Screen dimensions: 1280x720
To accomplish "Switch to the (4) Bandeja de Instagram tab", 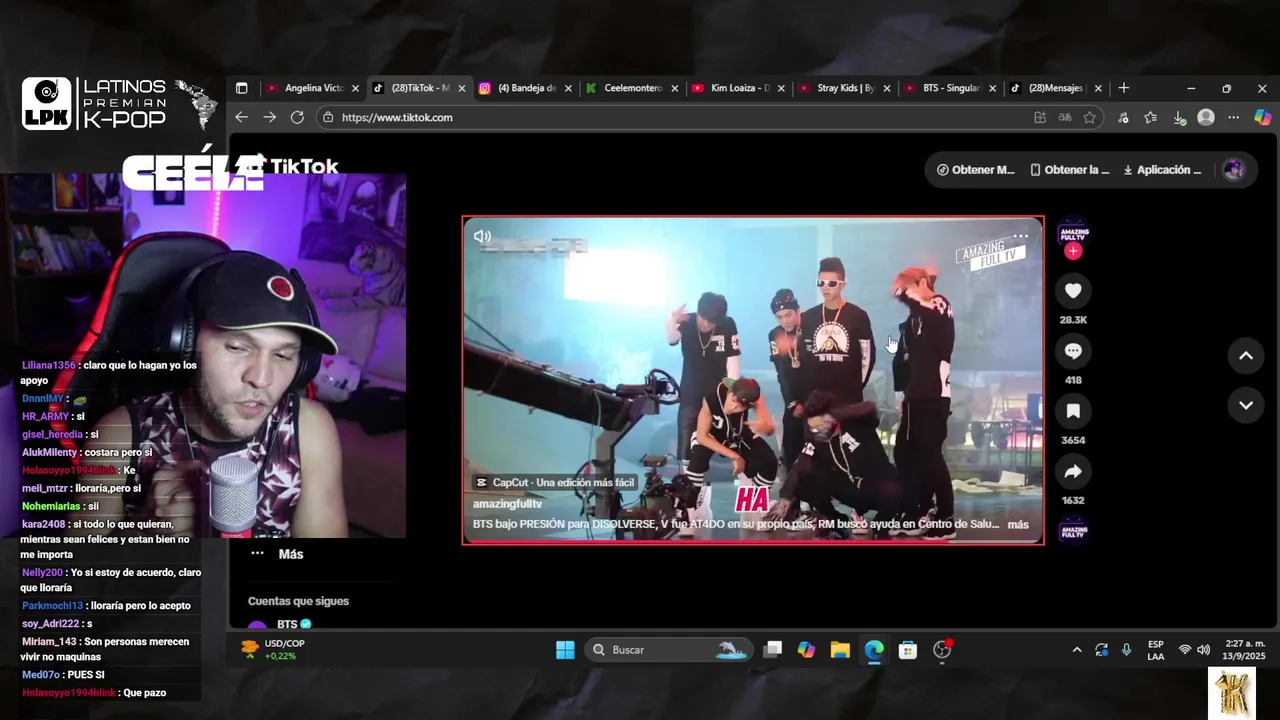I will [526, 88].
